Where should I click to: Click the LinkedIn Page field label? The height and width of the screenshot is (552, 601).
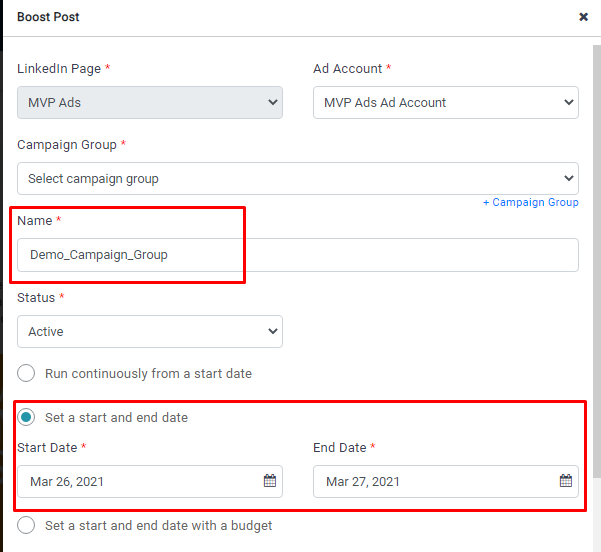tap(58, 68)
